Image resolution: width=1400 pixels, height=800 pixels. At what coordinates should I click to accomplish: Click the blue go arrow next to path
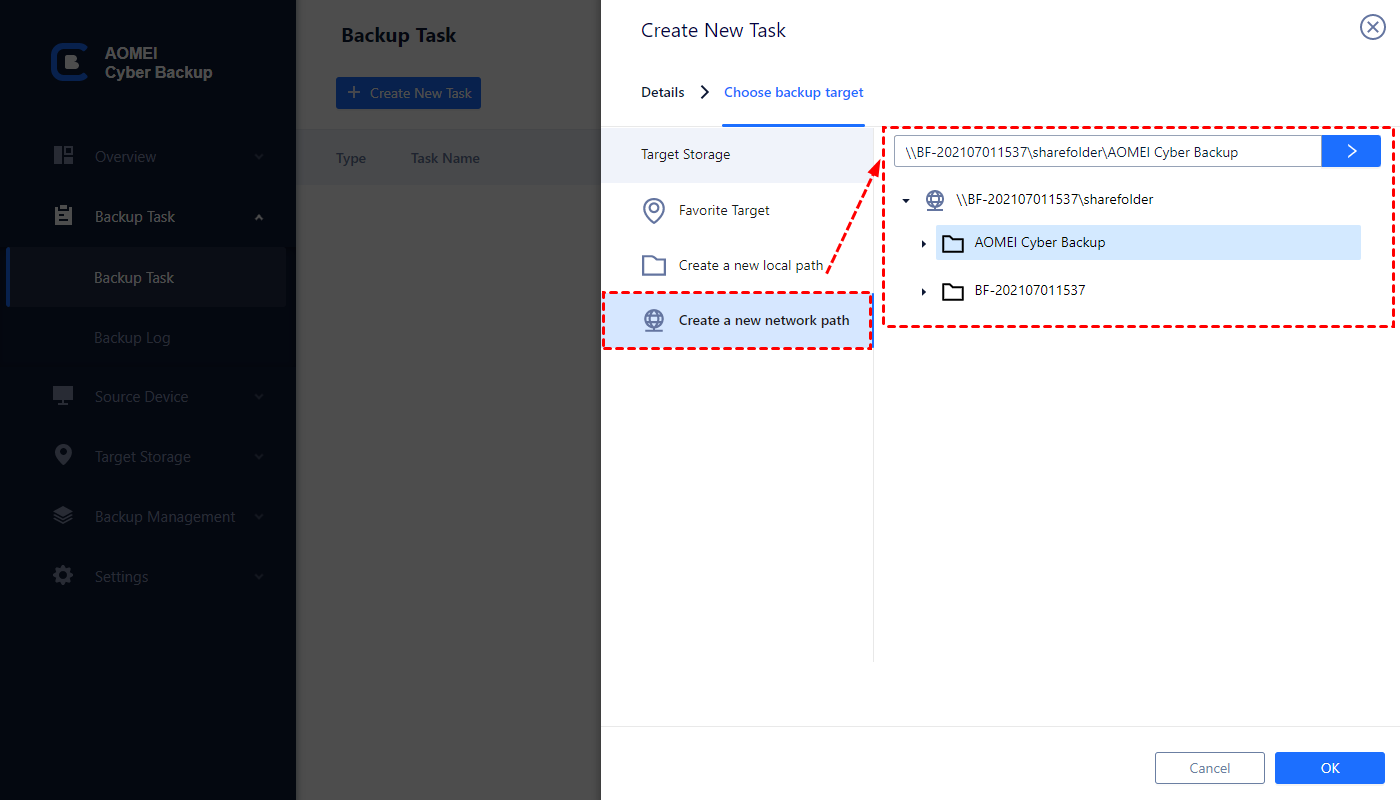pyautogui.click(x=1351, y=151)
